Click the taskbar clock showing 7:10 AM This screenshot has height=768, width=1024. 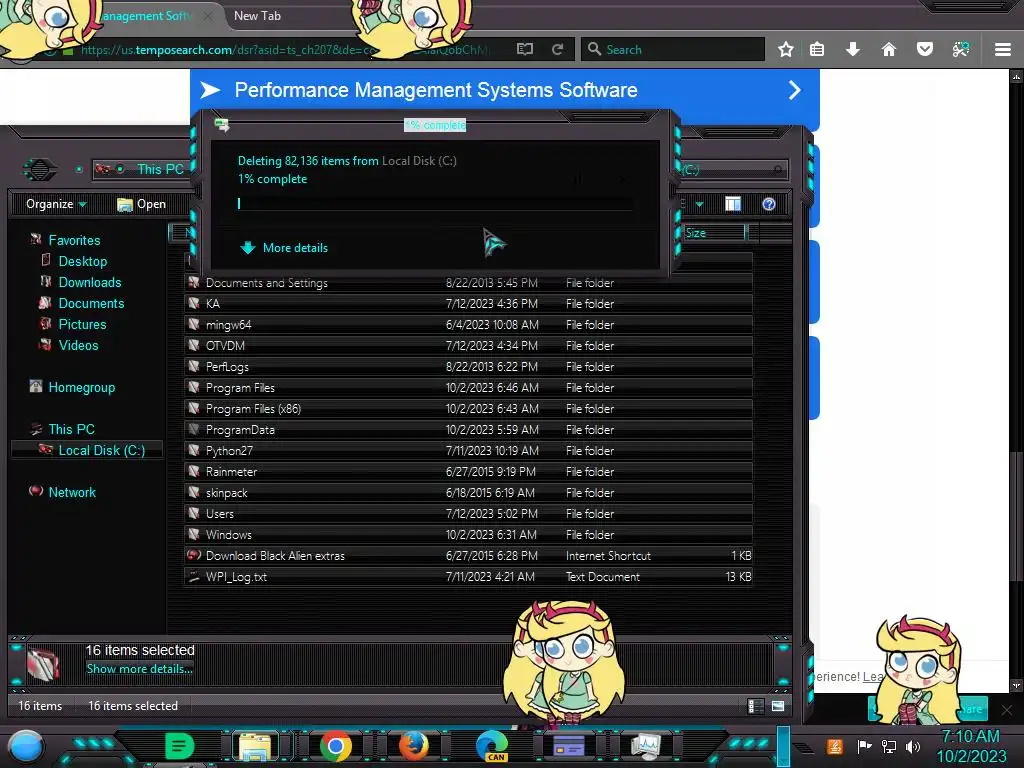point(970,746)
